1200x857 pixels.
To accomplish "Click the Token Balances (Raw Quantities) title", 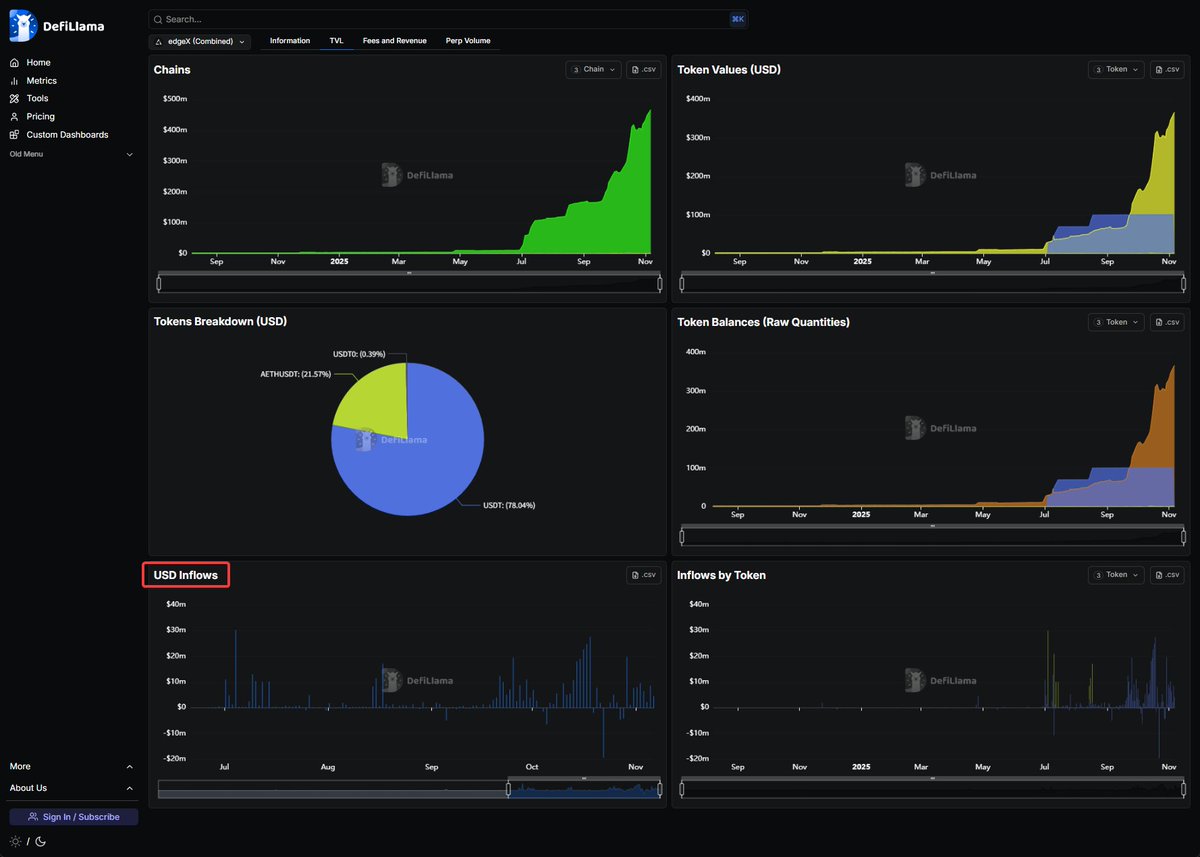I will pos(764,322).
